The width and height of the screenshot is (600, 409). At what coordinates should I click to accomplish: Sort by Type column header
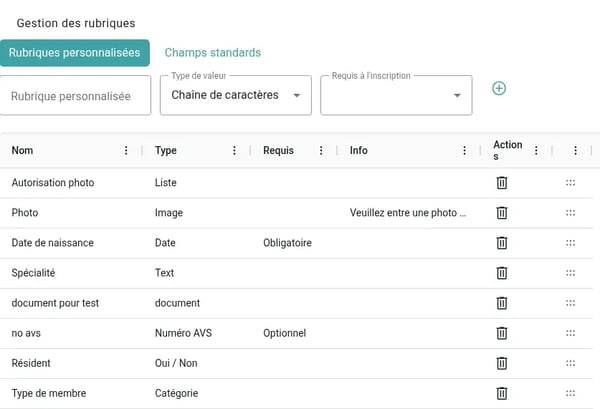(166, 150)
